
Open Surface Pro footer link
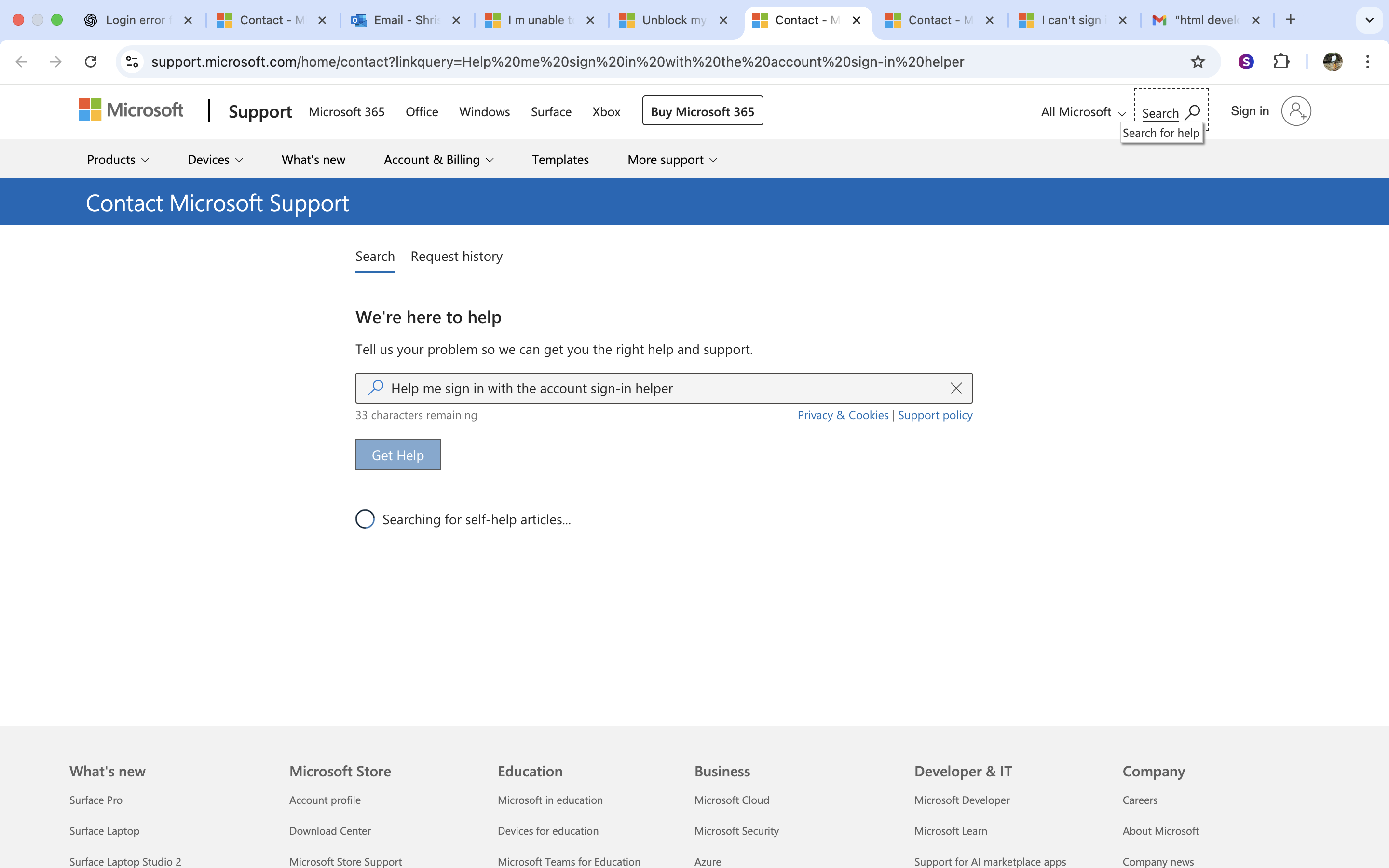coord(96,800)
